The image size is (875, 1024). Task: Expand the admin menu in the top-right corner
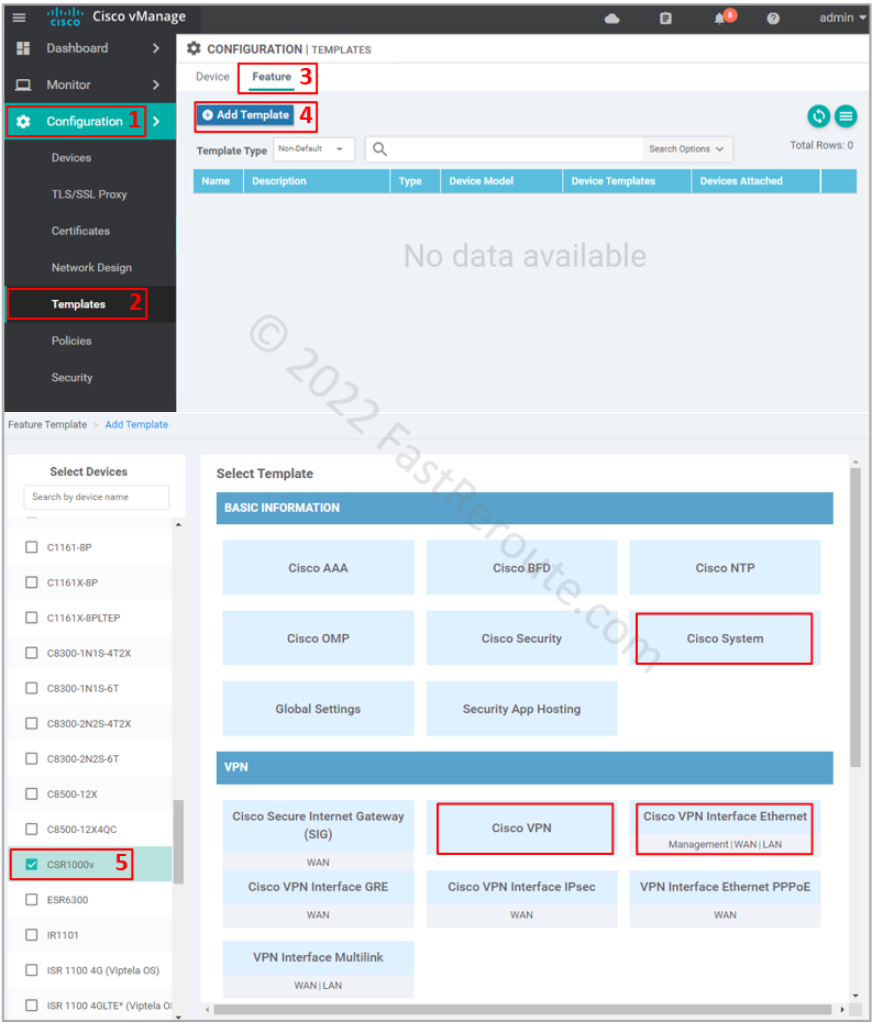coord(841,17)
